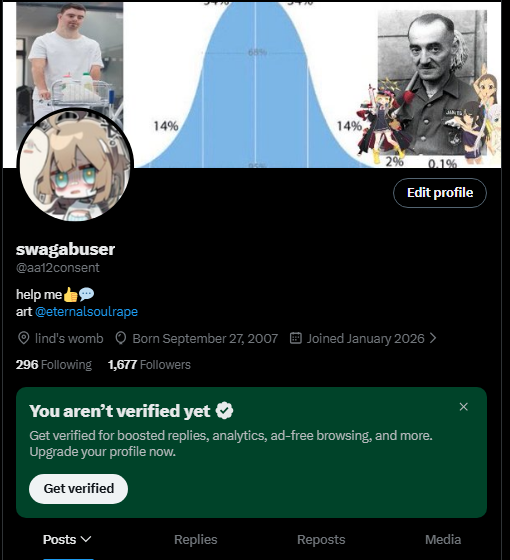
Task: Switch to the Replies tab
Action: point(196,539)
